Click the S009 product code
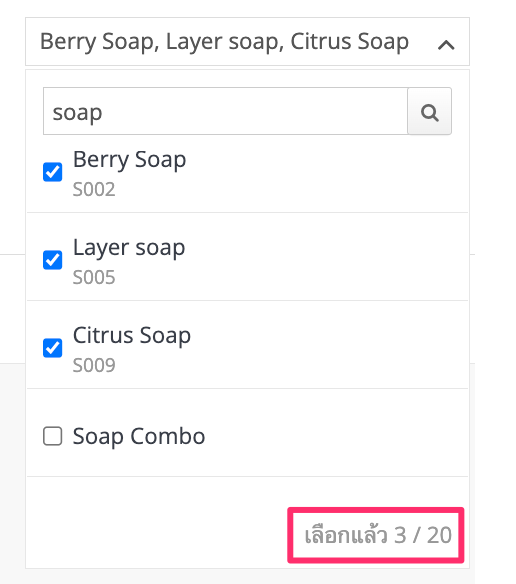This screenshot has width=516, height=584. pyautogui.click(x=94, y=365)
